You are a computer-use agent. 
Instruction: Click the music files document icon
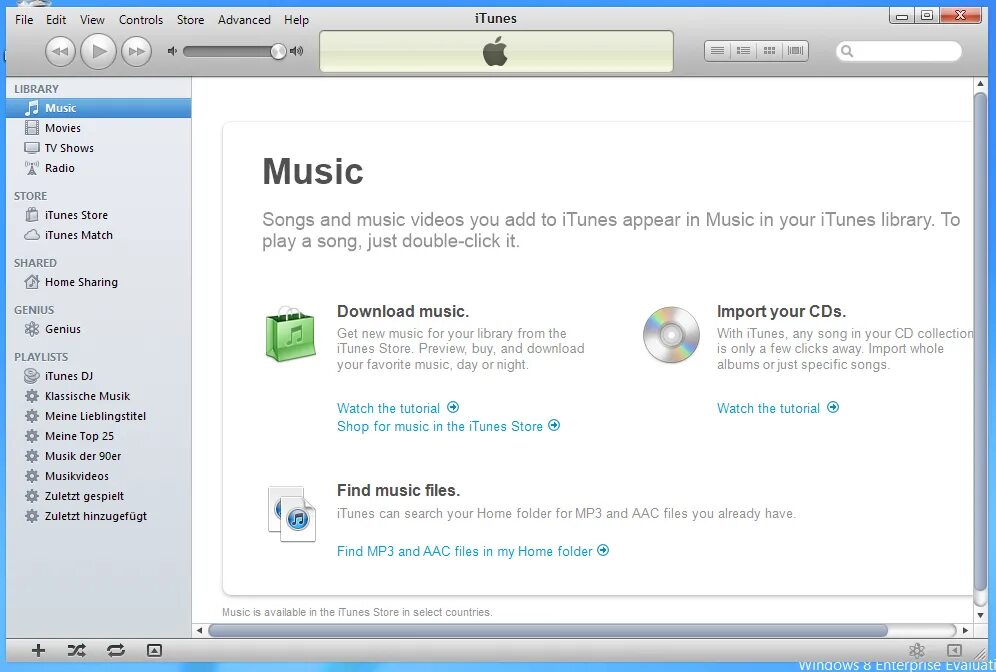[292, 514]
